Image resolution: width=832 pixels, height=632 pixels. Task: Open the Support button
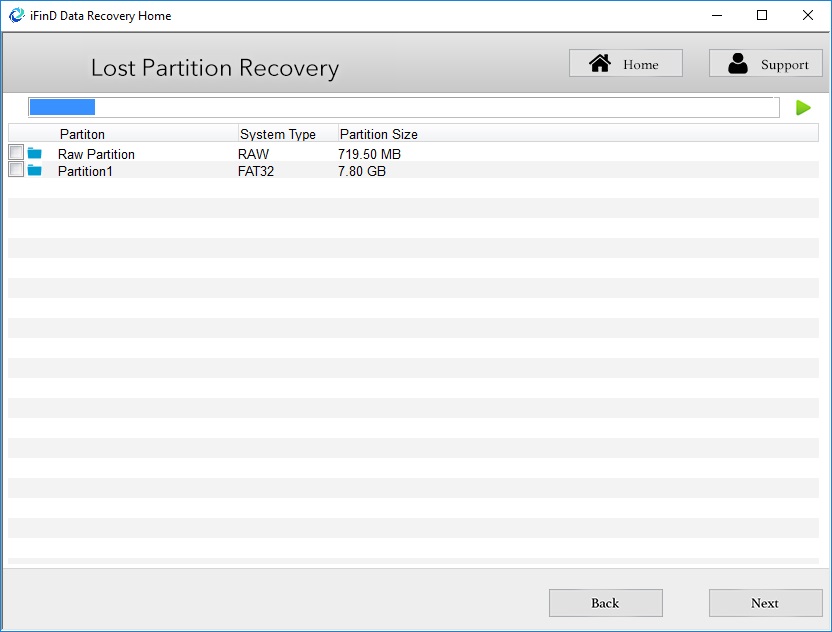pos(766,63)
